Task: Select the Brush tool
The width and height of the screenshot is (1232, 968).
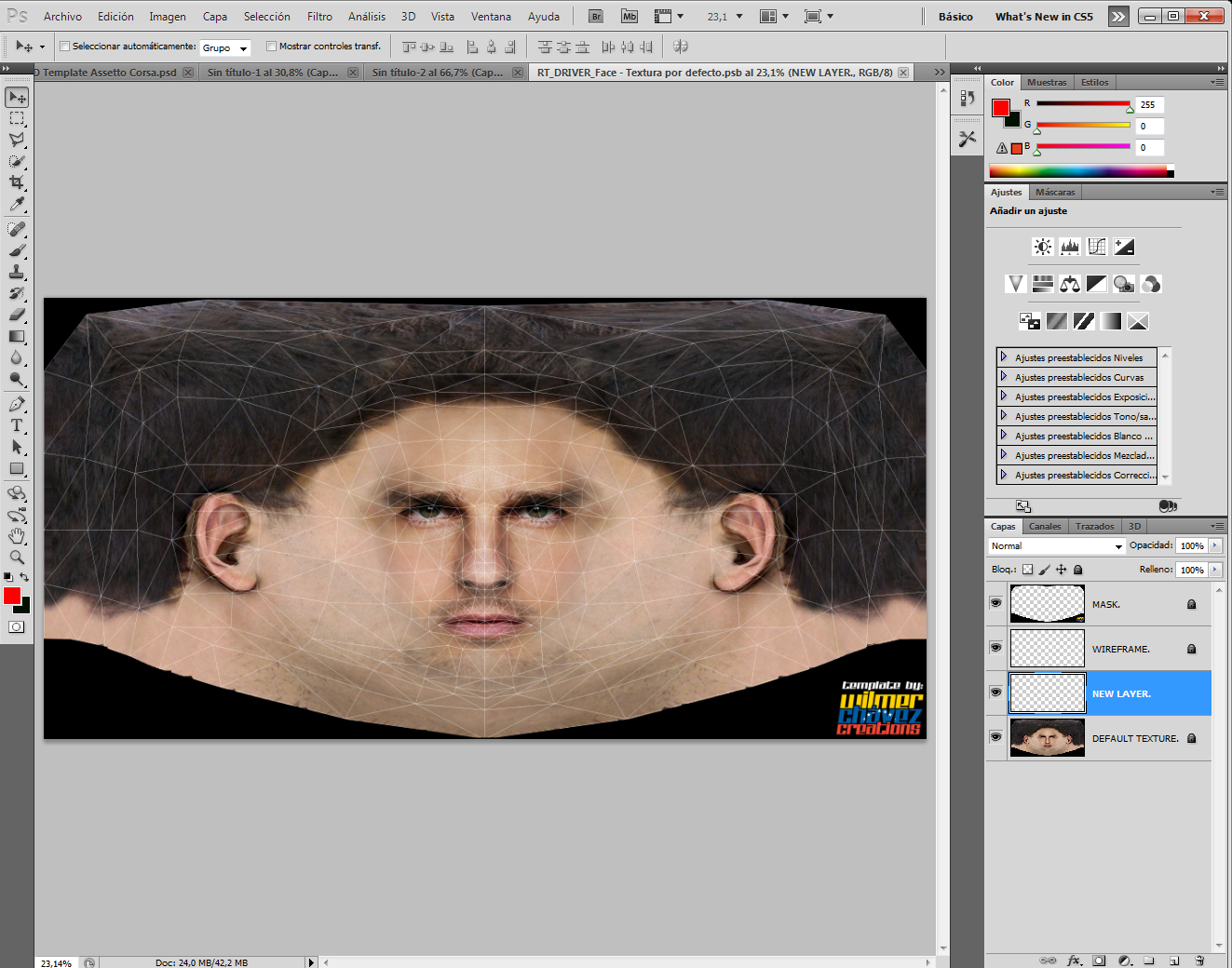Action: coord(17,250)
